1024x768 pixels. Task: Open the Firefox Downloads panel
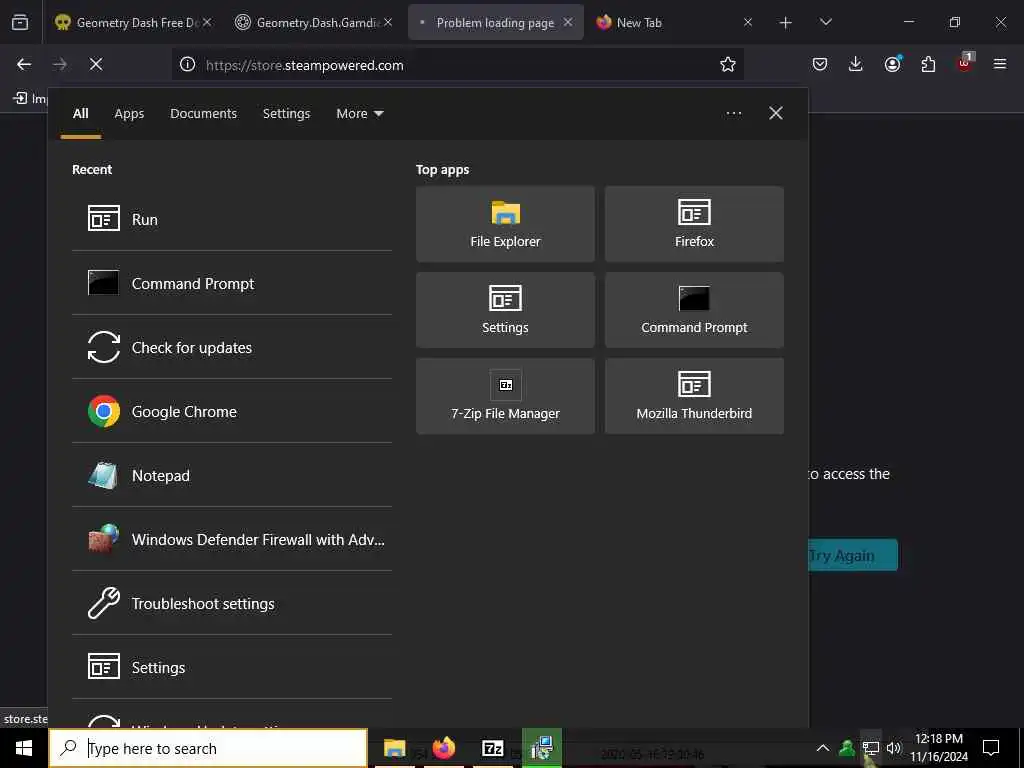(856, 64)
